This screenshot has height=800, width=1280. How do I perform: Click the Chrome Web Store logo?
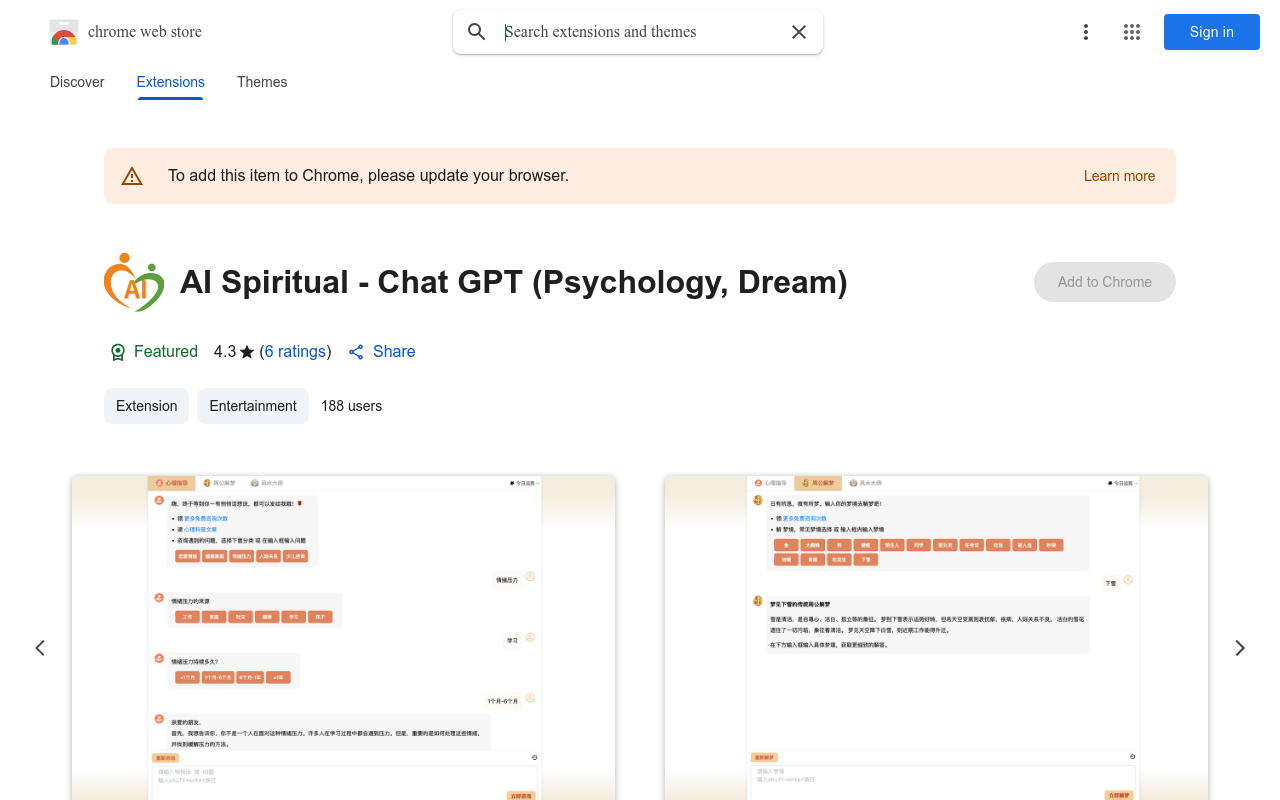pyautogui.click(x=64, y=32)
